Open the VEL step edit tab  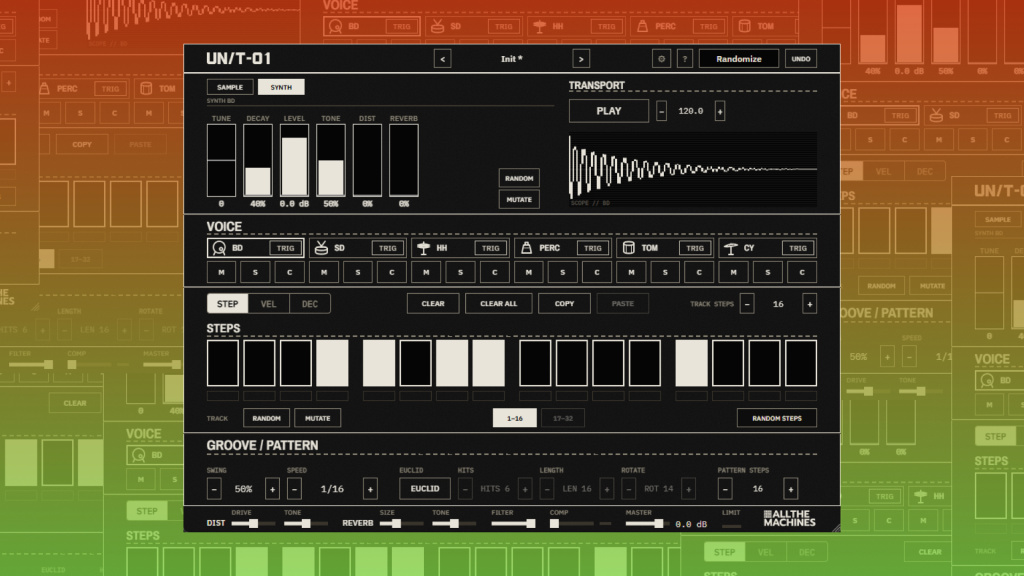point(268,304)
